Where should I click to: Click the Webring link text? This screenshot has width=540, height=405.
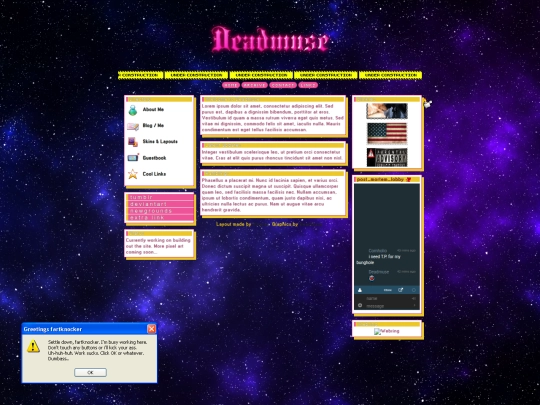[x=389, y=331]
